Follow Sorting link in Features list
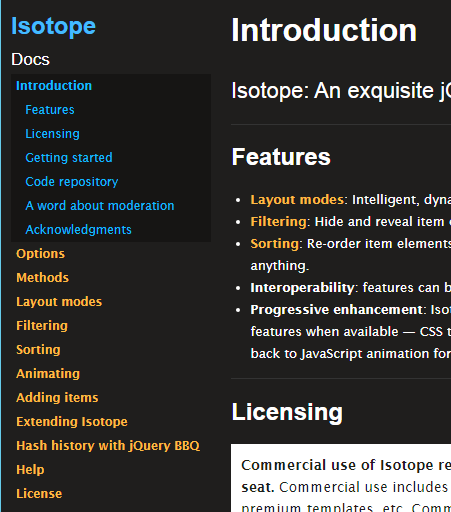451x512 pixels. (x=275, y=244)
